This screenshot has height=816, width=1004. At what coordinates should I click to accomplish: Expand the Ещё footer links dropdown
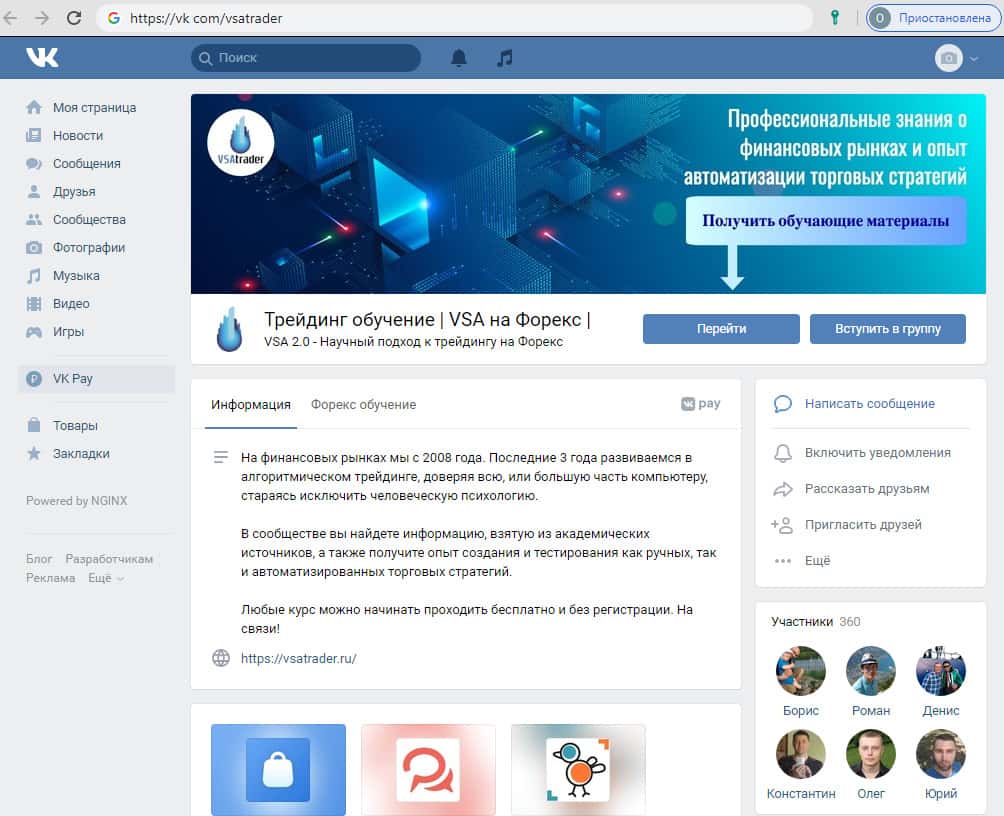click(105, 578)
